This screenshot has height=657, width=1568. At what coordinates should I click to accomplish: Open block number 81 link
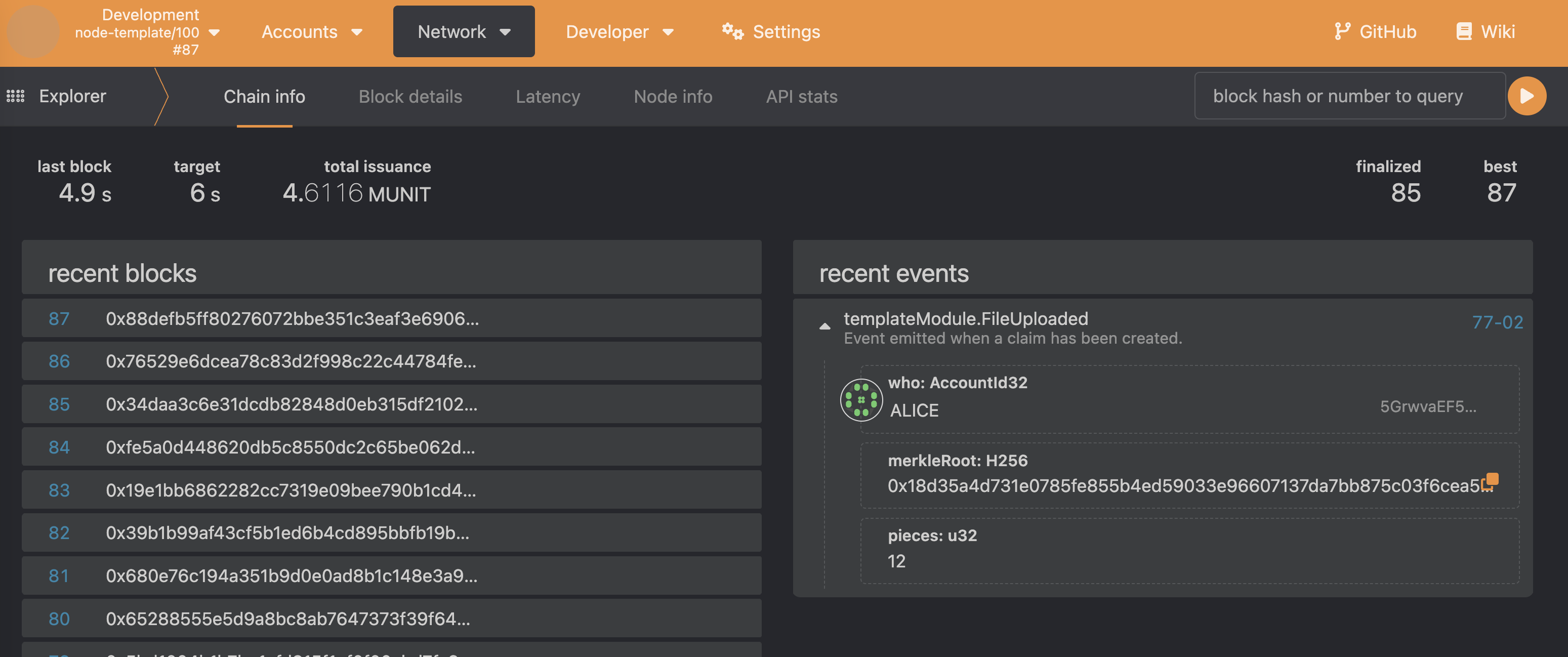[59, 576]
